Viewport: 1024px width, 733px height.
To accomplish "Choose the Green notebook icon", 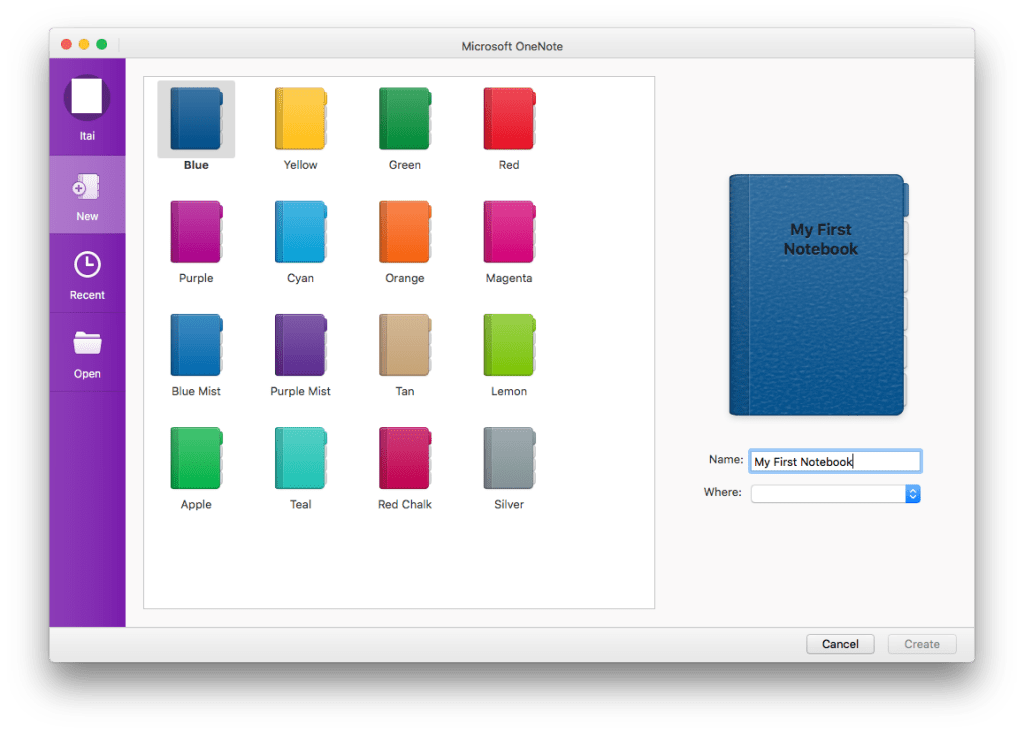I will coord(404,120).
